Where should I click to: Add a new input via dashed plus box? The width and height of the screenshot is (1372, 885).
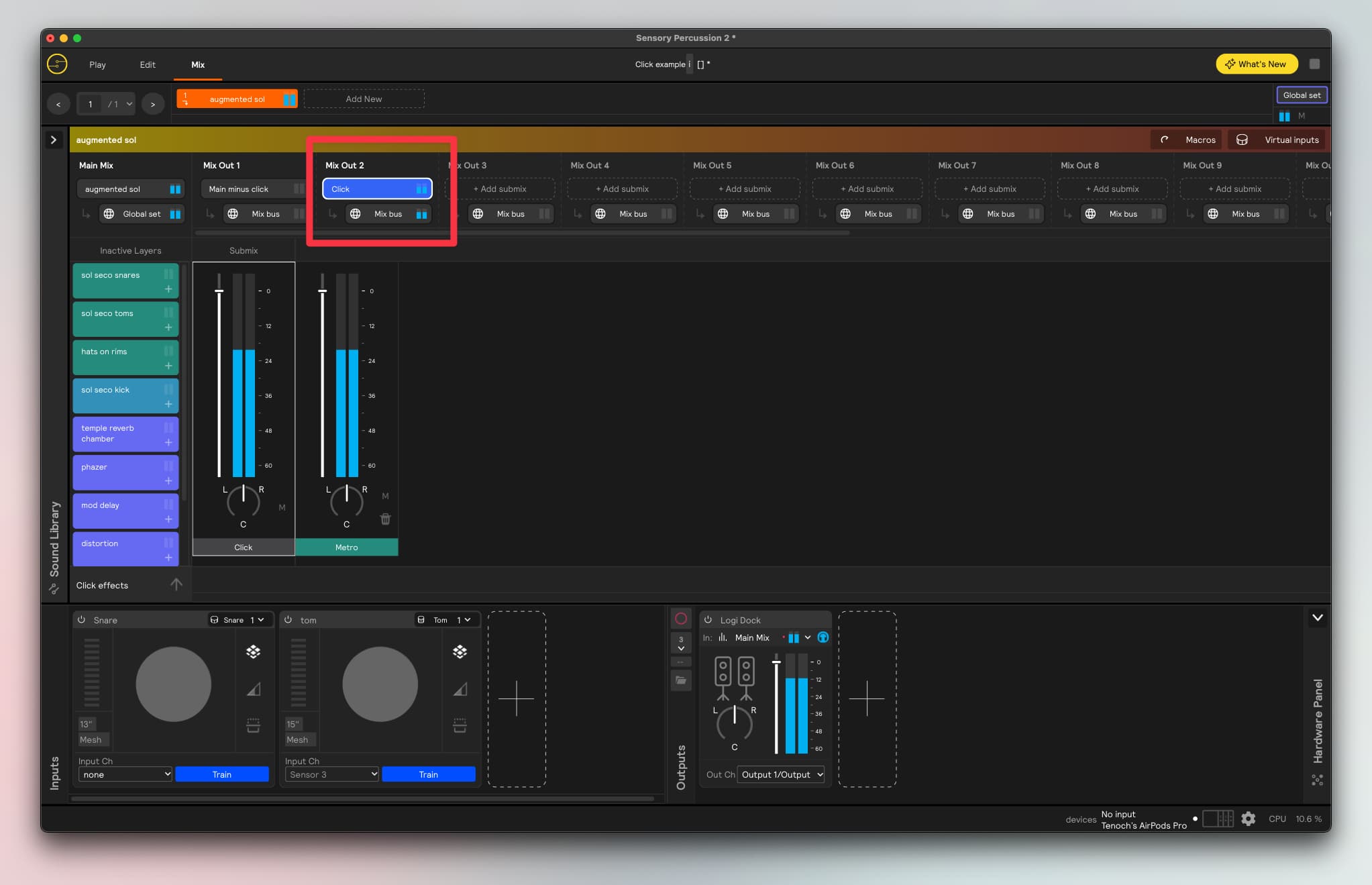[517, 698]
